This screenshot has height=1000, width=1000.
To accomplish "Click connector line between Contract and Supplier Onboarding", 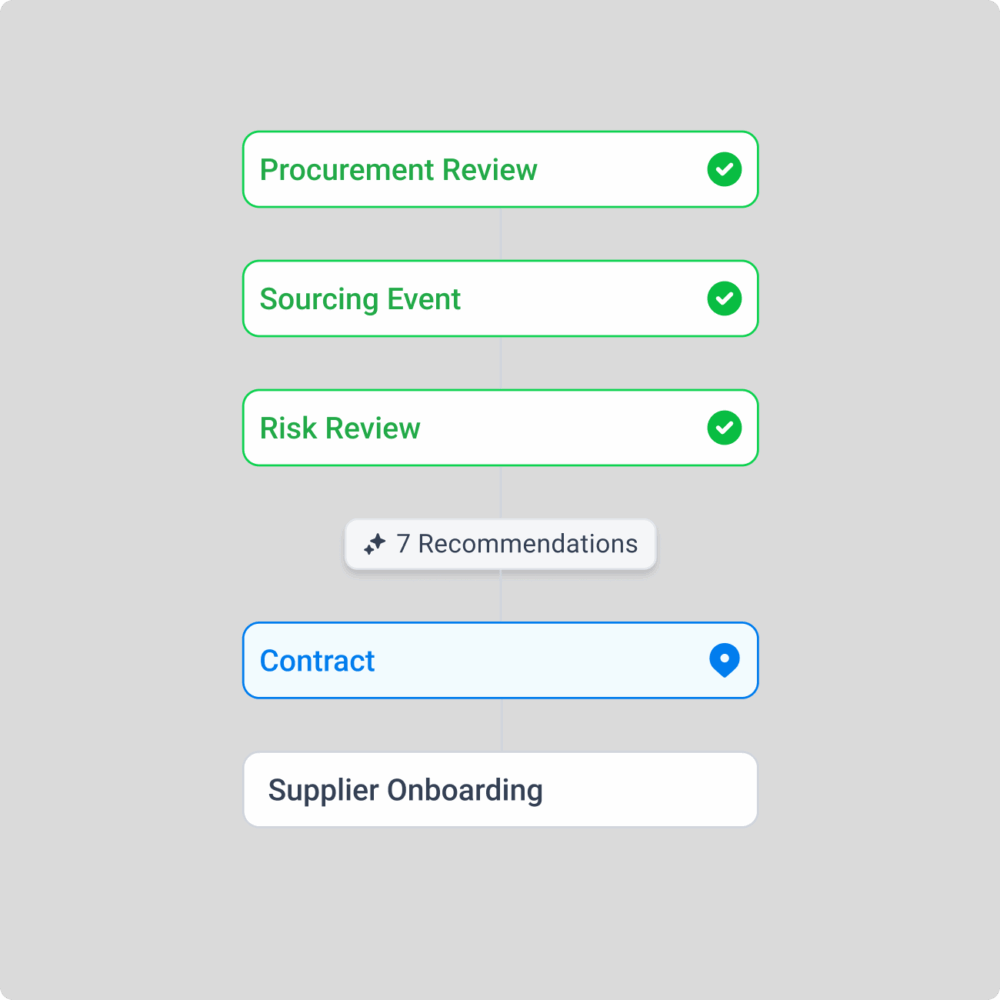I will [501, 725].
